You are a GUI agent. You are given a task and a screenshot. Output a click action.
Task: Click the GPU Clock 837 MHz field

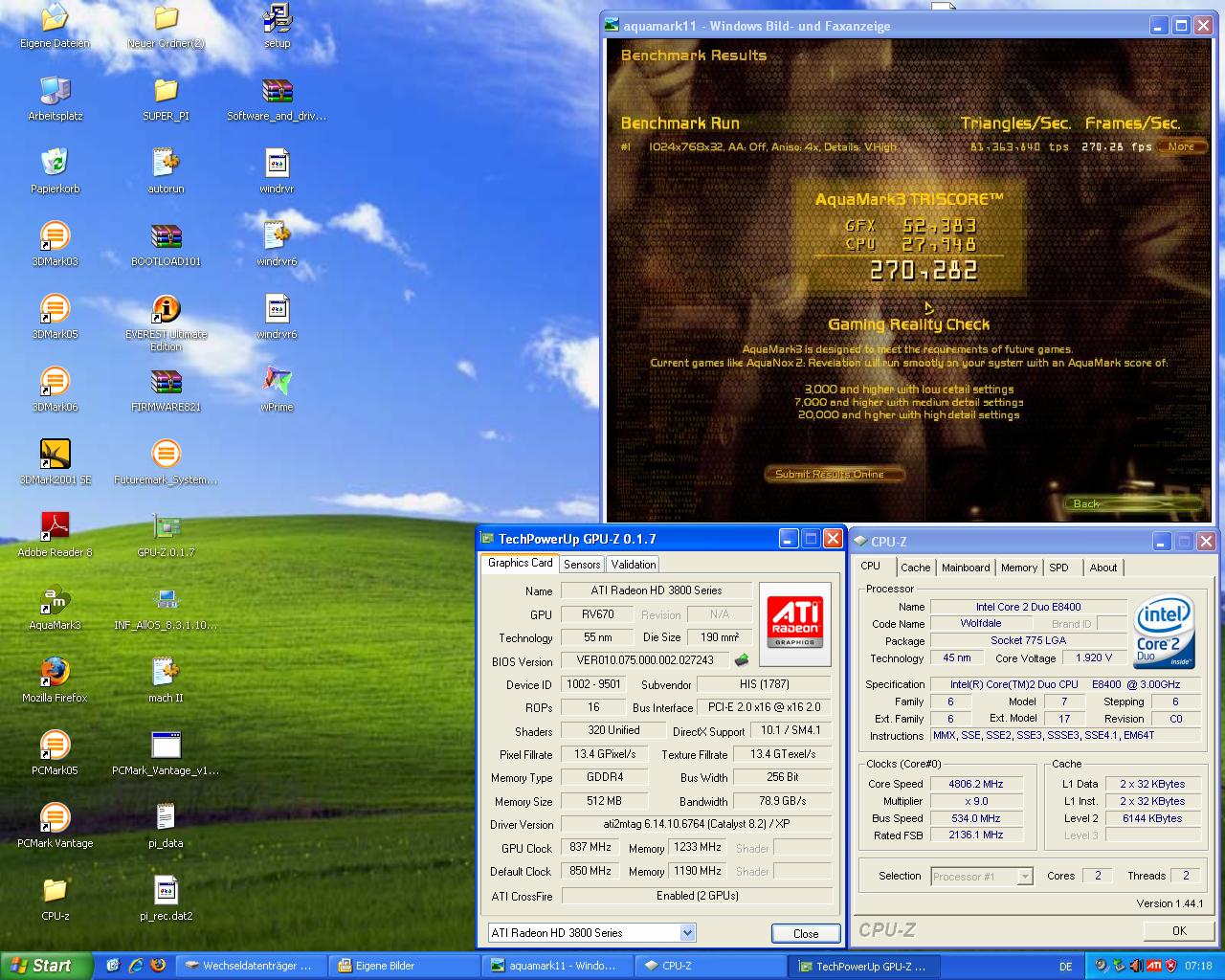(590, 847)
